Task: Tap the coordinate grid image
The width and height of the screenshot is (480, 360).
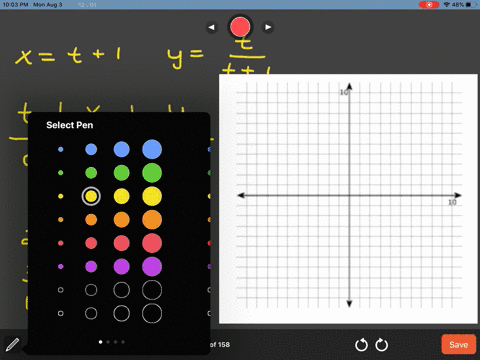Action: [x=348, y=199]
